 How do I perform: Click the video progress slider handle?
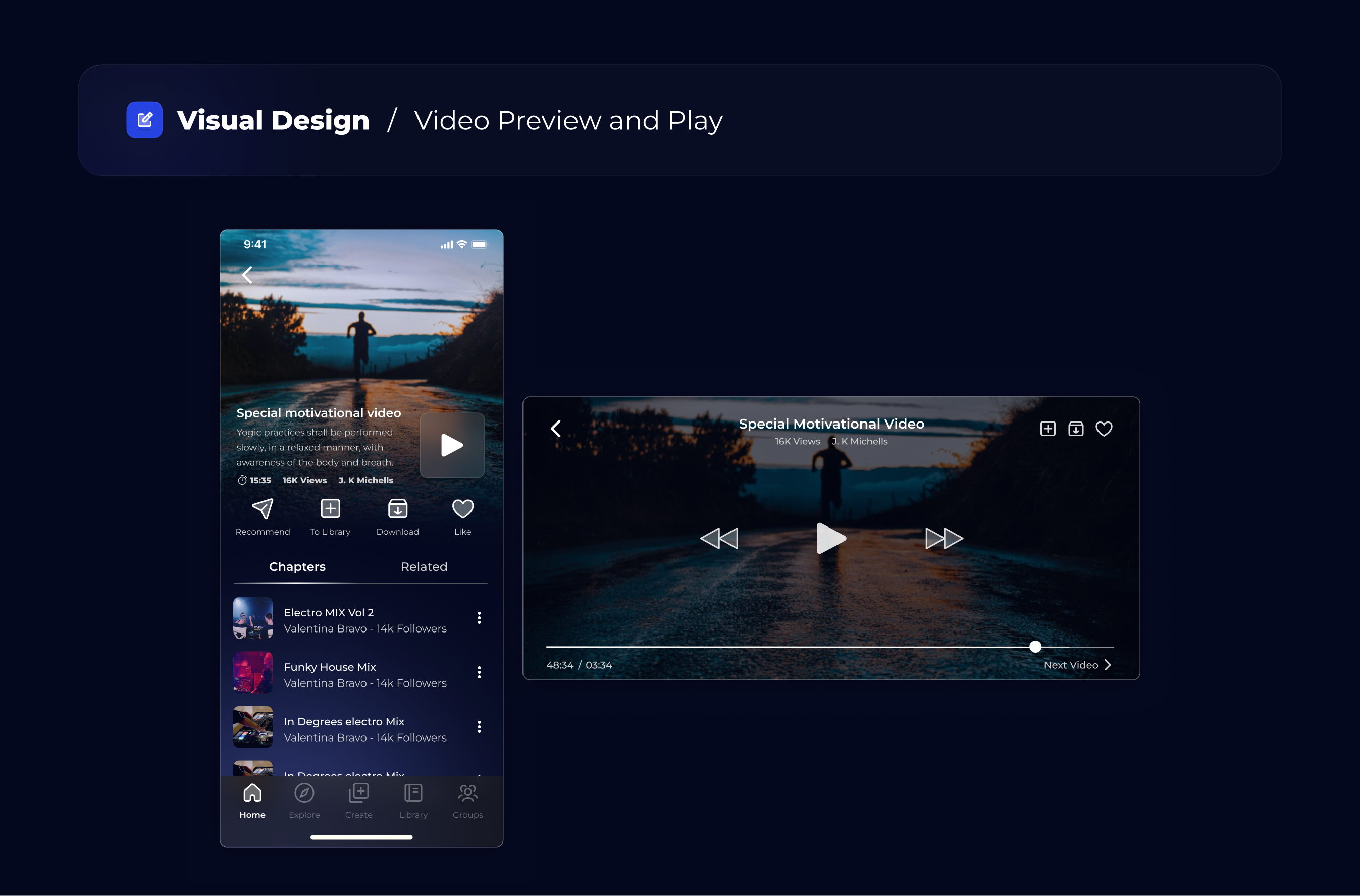coord(1035,647)
